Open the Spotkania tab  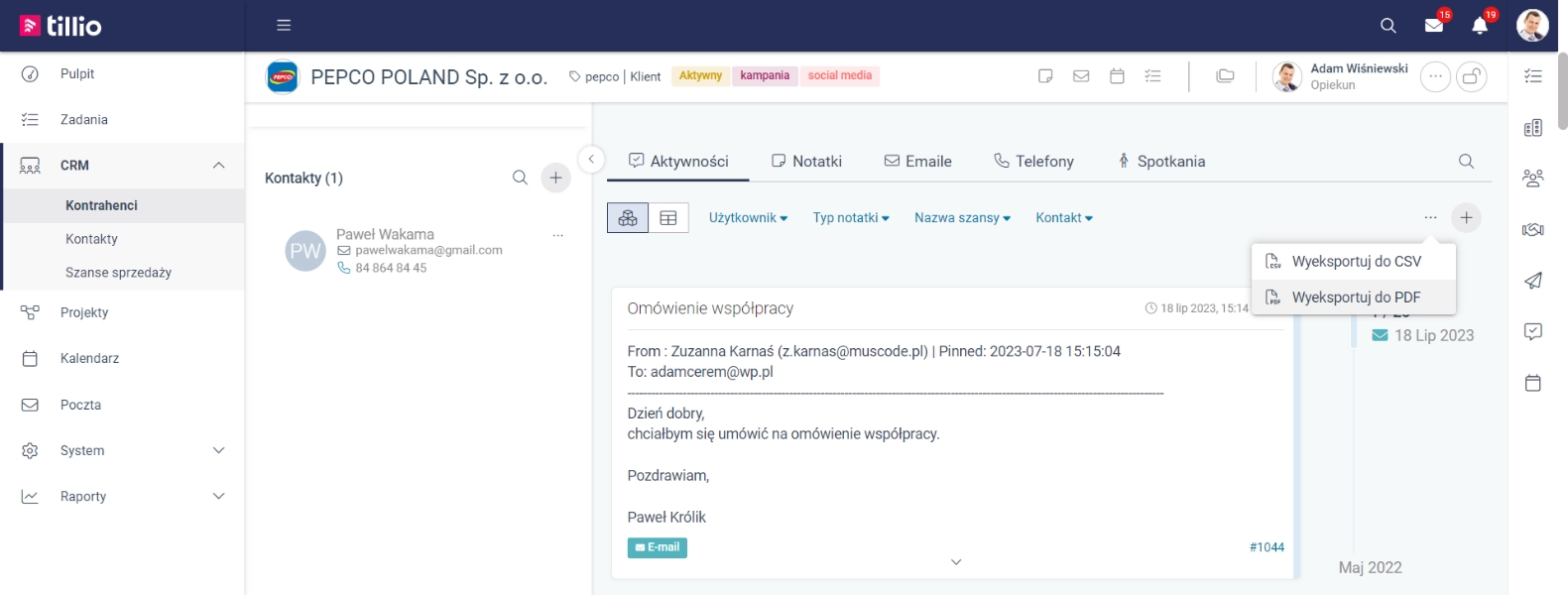[x=1160, y=162]
